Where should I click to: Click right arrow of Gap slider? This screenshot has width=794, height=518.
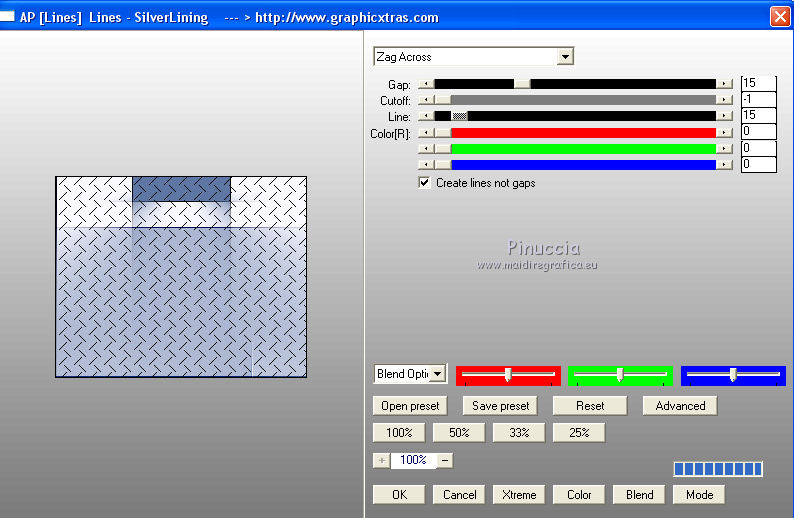click(724, 84)
